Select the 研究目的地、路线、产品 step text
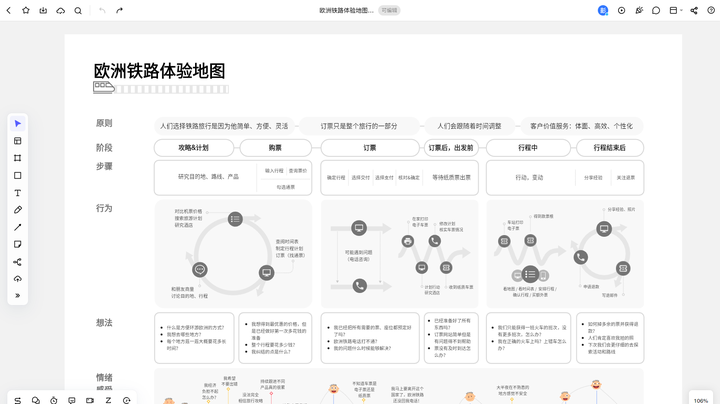 pos(208,177)
